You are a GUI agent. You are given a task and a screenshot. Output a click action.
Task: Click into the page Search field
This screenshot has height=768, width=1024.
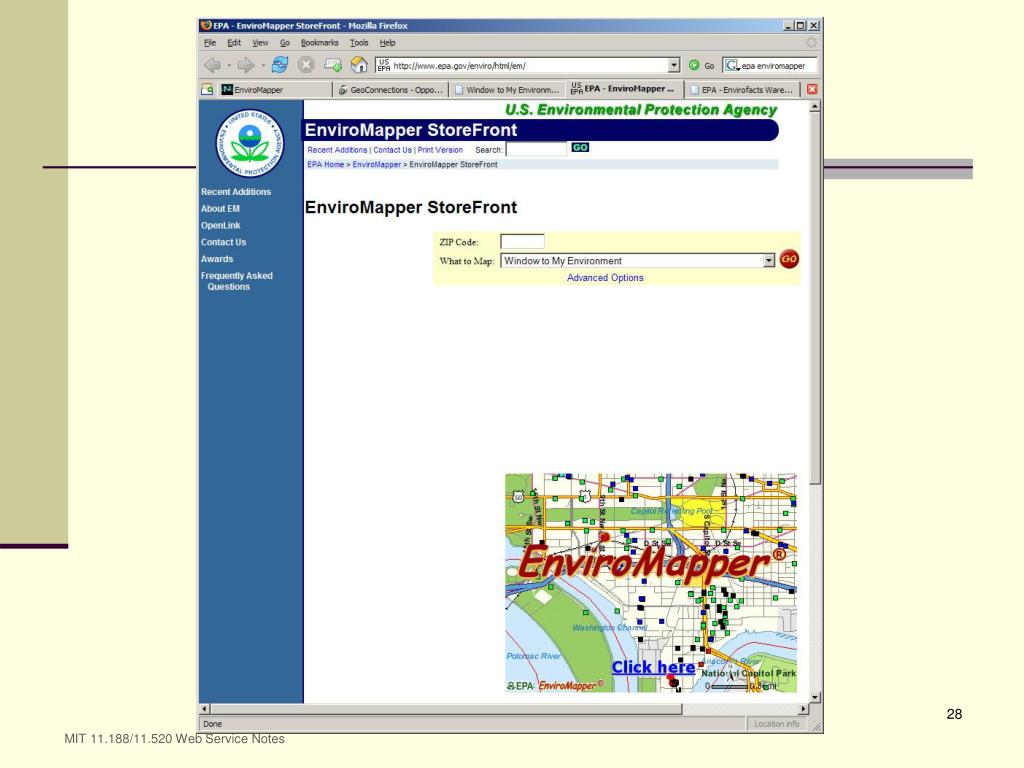(x=536, y=149)
